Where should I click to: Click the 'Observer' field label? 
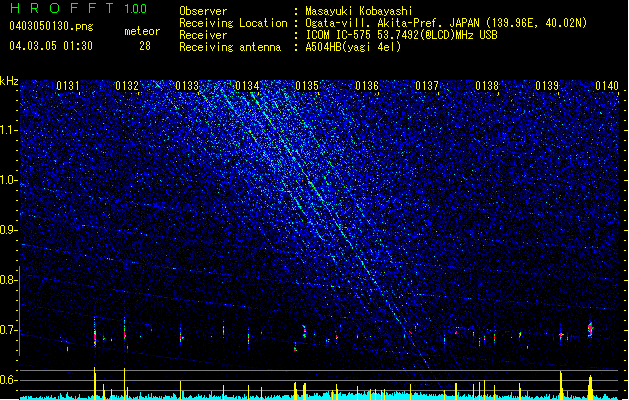point(203,11)
